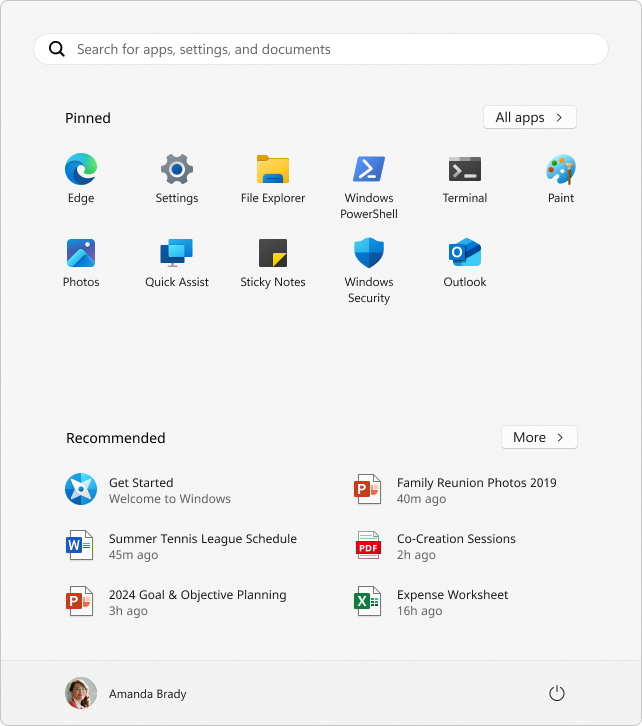This screenshot has width=642, height=726.
Task: Open the Photos app icon
Action: (81, 253)
